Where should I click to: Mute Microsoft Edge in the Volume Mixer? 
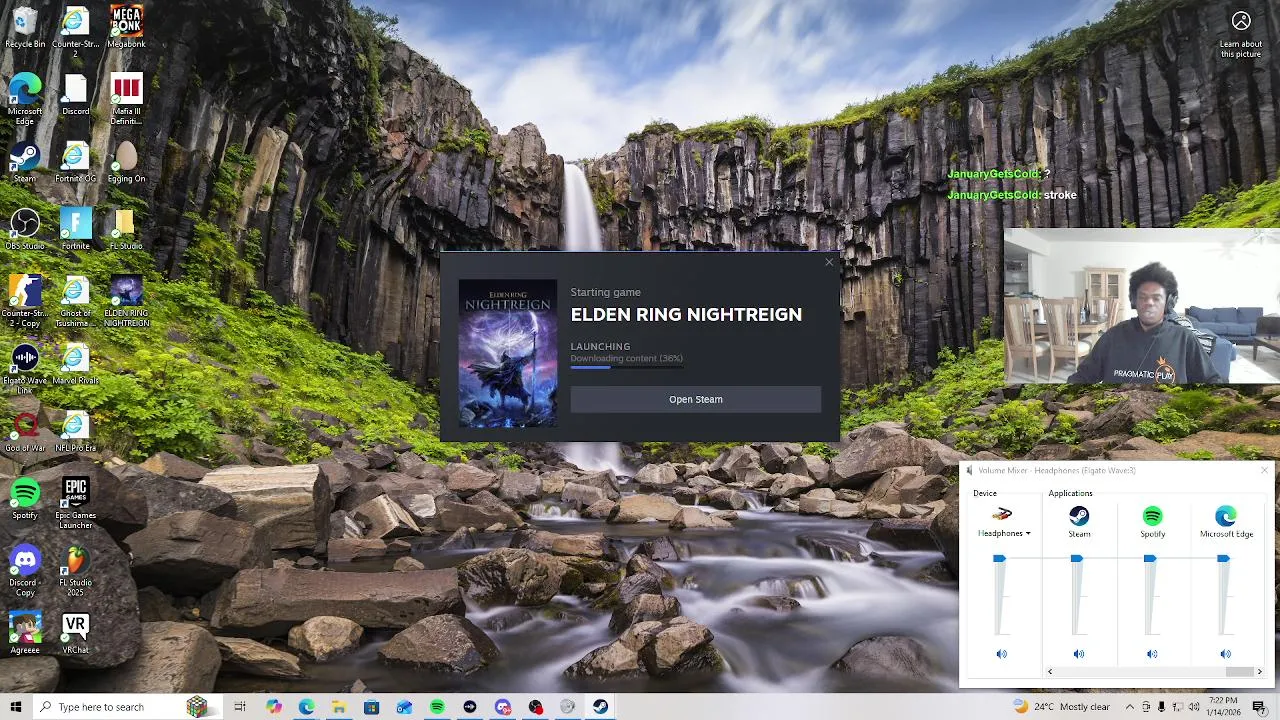tap(1226, 654)
